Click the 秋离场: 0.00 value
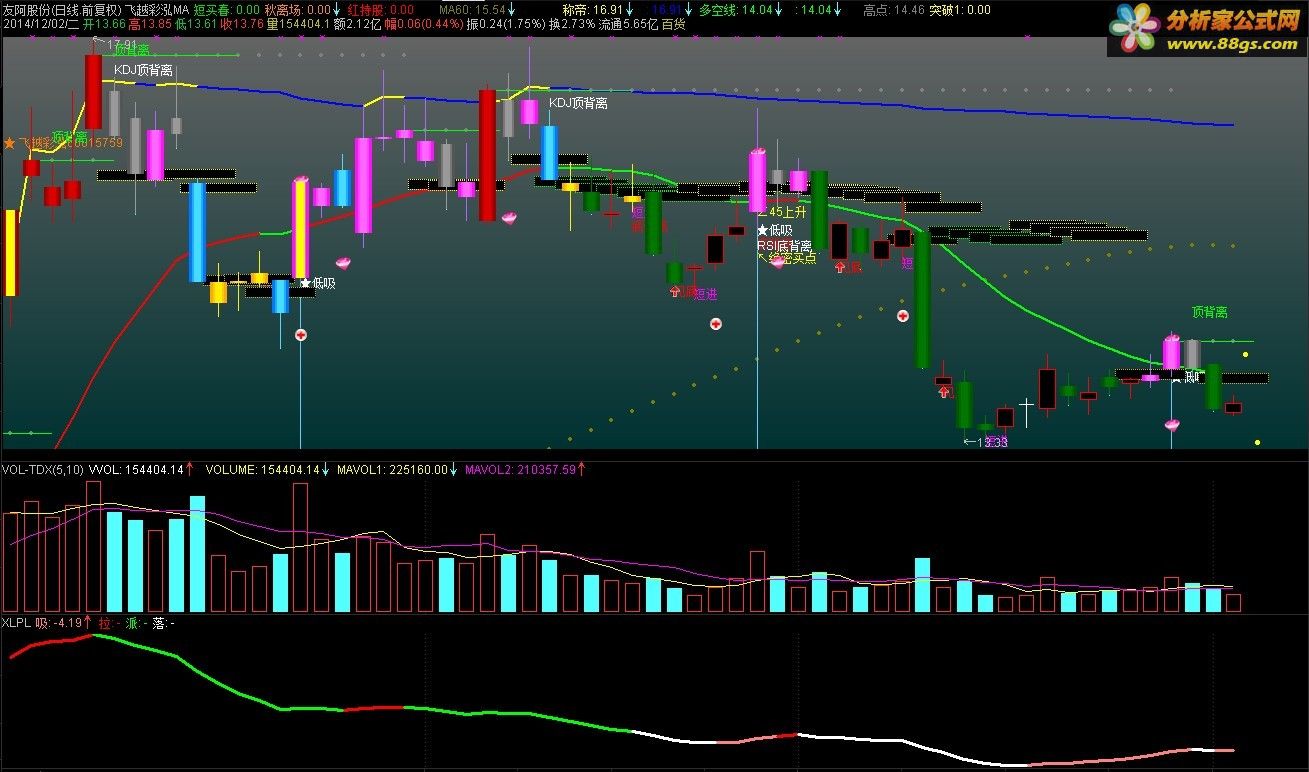The height and width of the screenshot is (772, 1309). (x=297, y=9)
